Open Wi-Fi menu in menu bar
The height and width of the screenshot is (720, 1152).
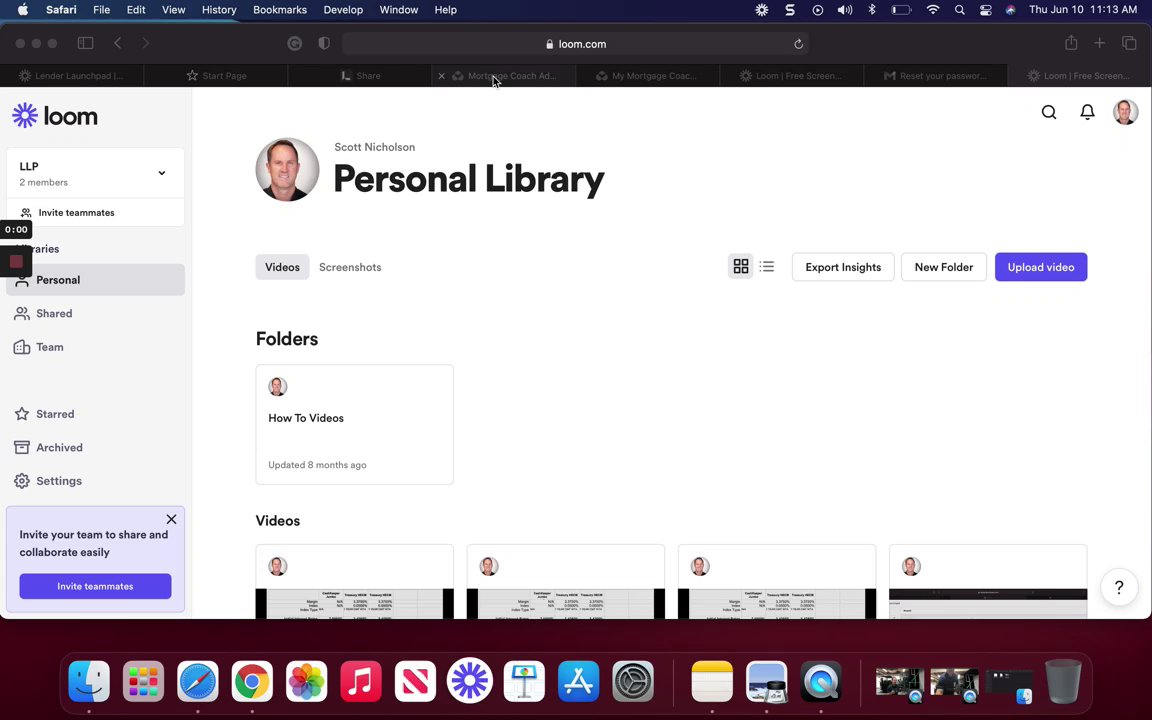933,10
